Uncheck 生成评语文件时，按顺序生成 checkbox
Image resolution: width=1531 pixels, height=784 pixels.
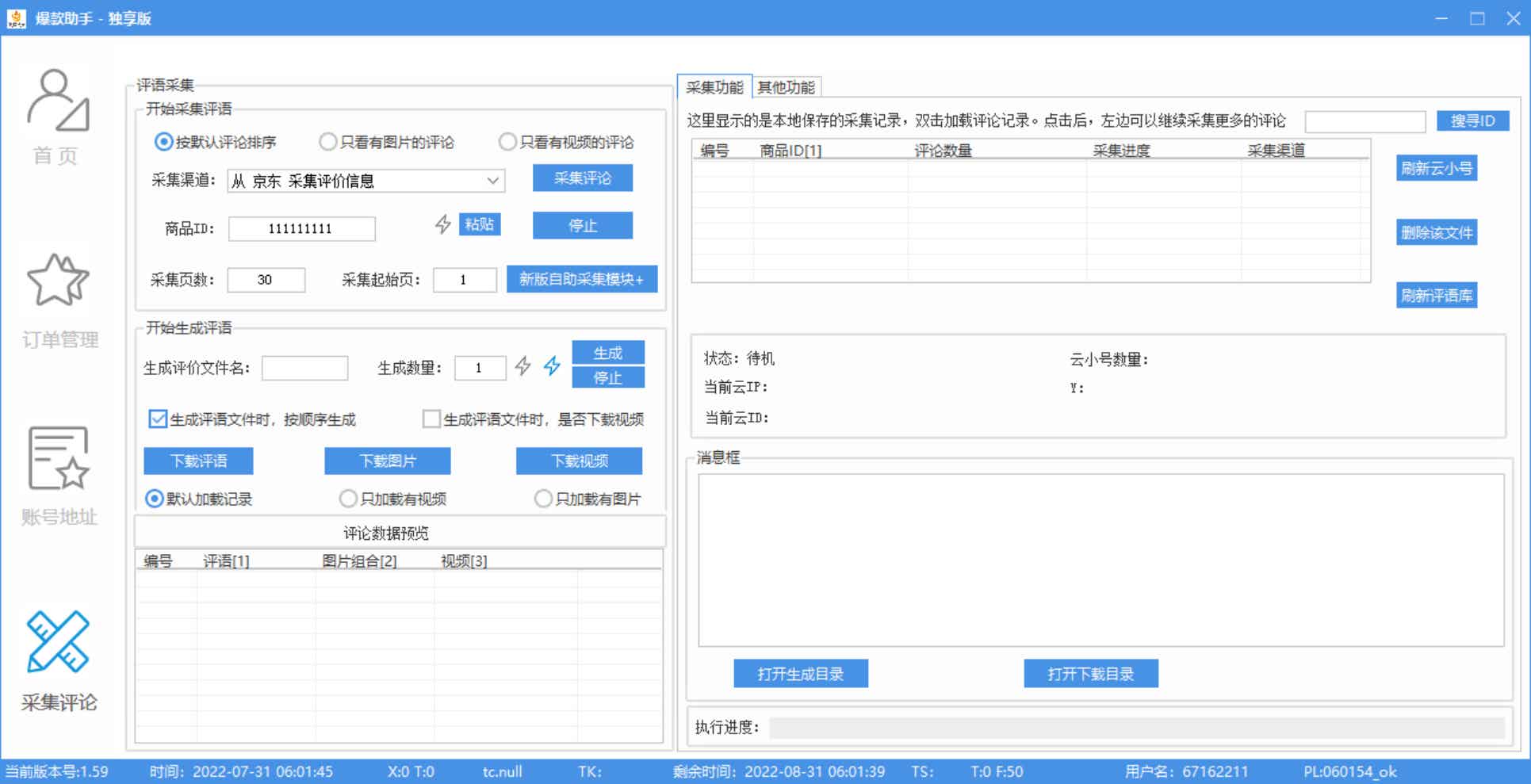pyautogui.click(x=158, y=419)
